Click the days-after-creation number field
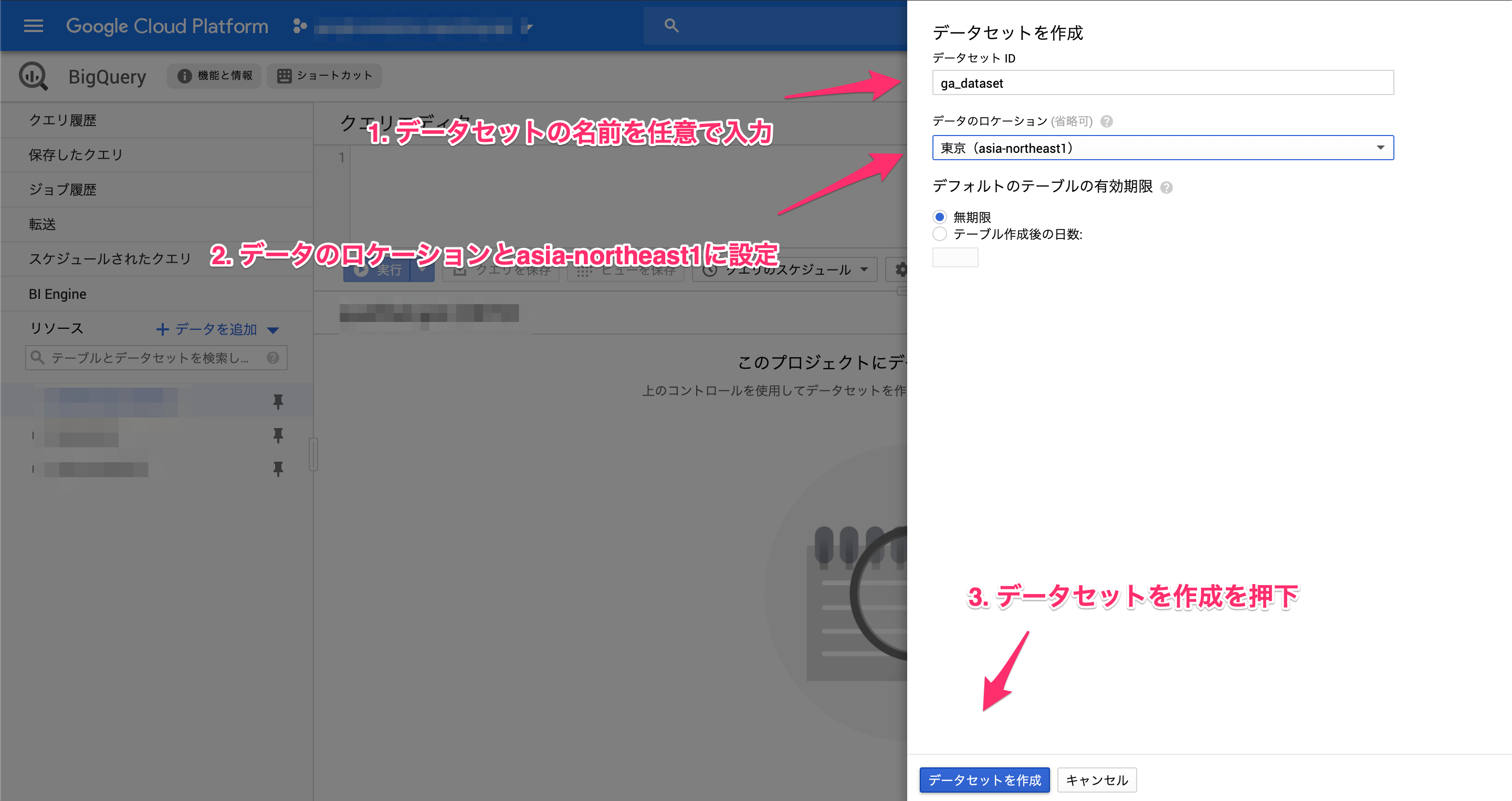1512x801 pixels. (x=955, y=257)
